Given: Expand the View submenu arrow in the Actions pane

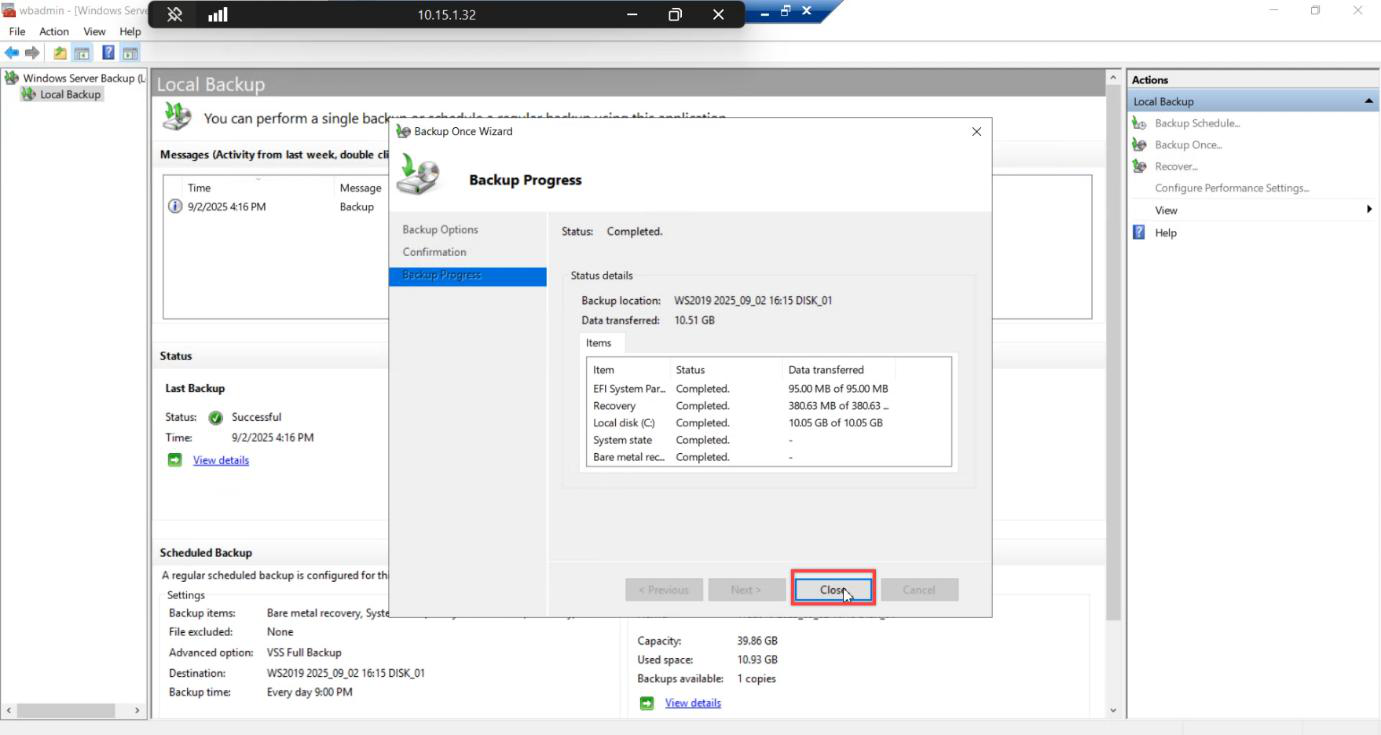Looking at the screenshot, I should click(1369, 210).
